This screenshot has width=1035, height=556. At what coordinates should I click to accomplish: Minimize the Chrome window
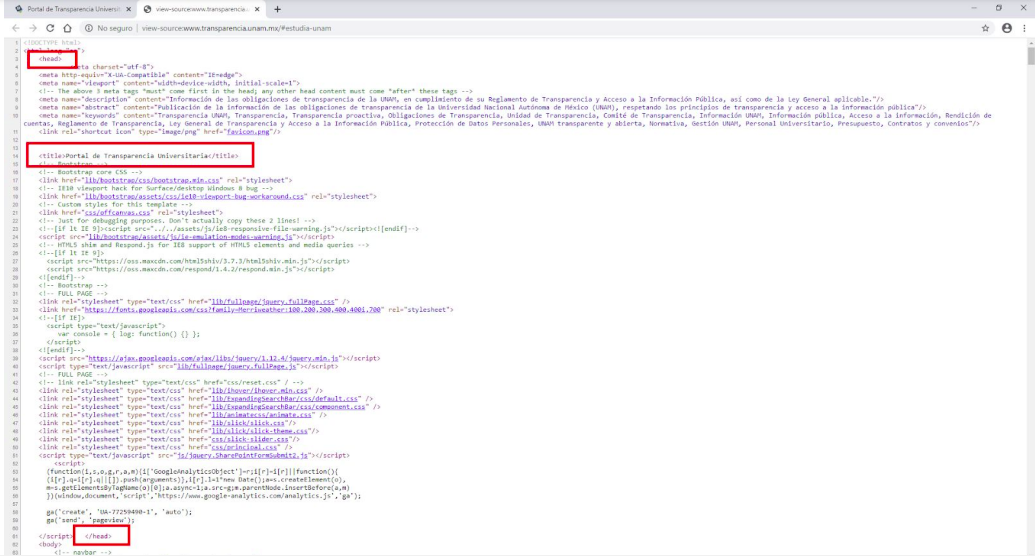click(x=974, y=8)
